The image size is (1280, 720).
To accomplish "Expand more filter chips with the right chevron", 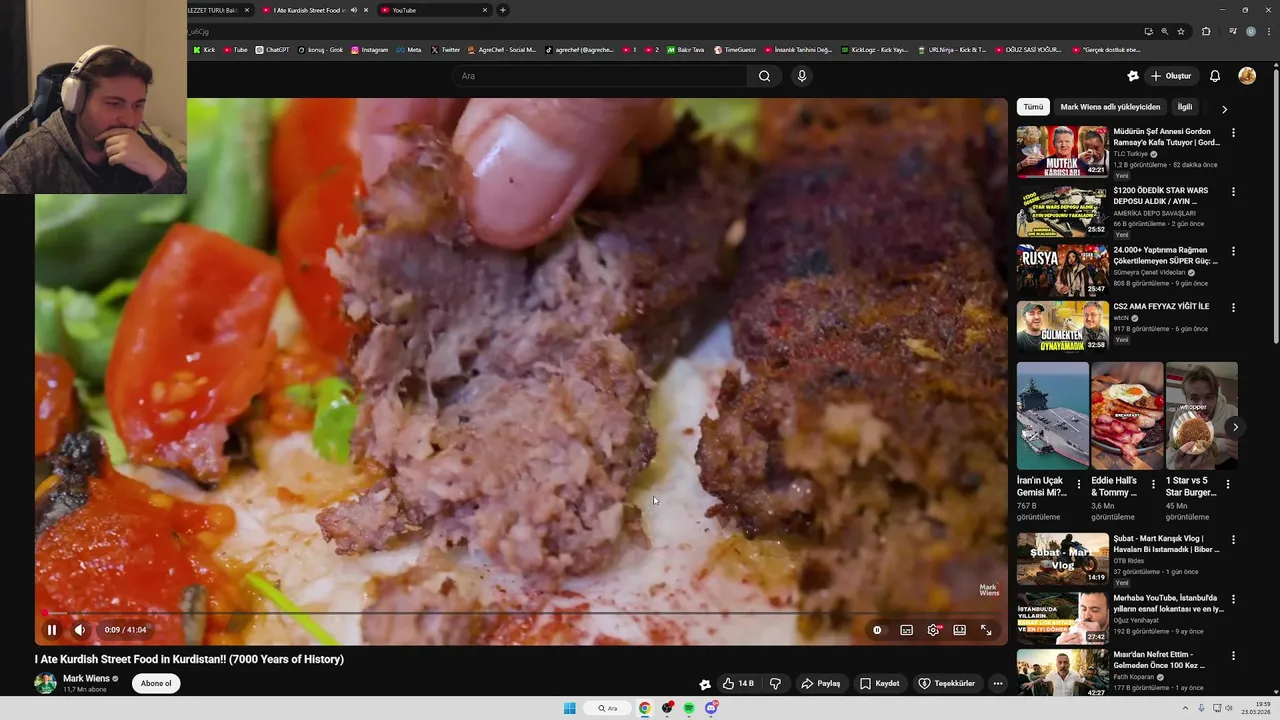I will coord(1224,108).
